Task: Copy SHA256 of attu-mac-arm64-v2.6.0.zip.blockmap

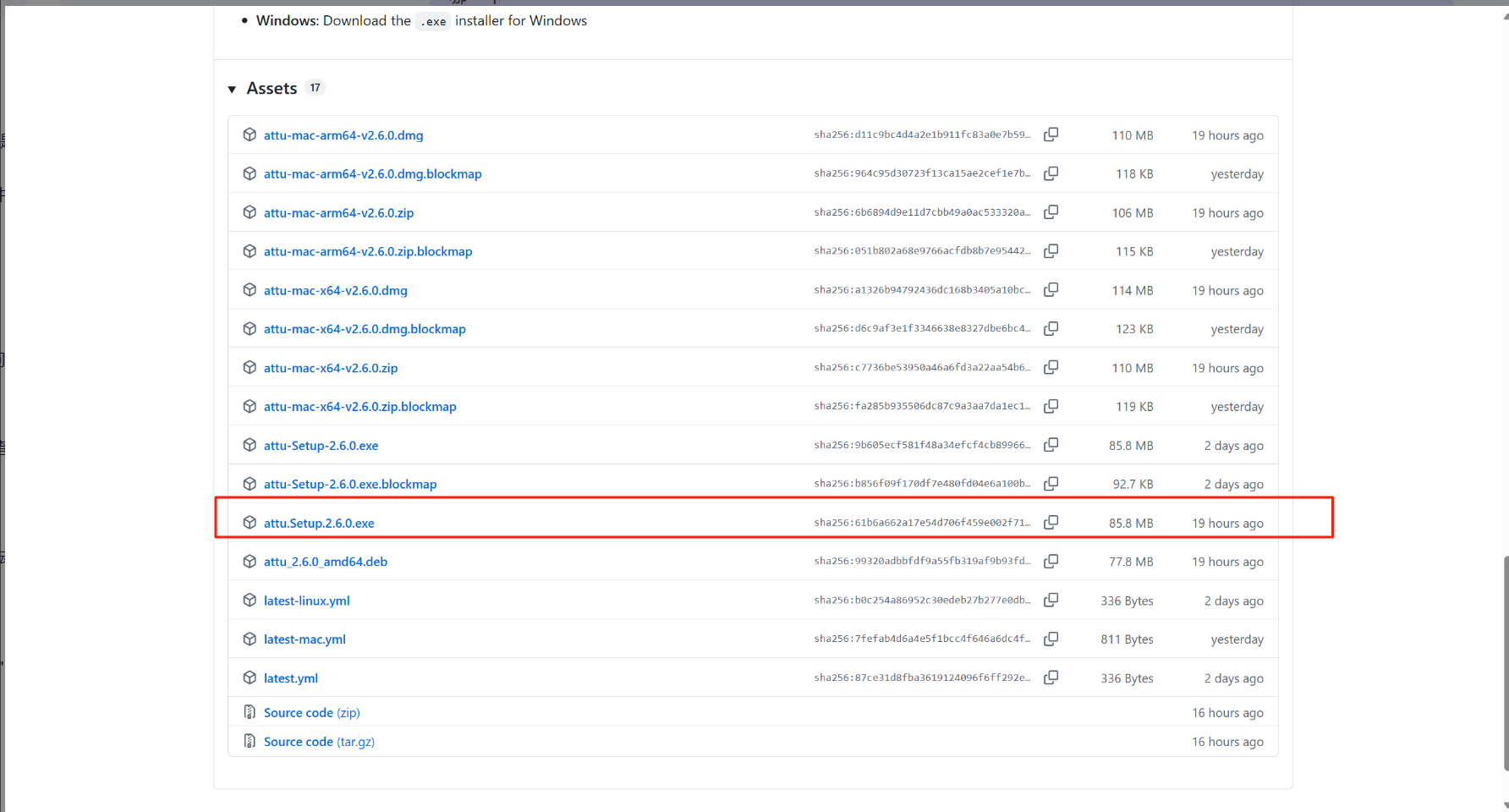Action: [1051, 251]
